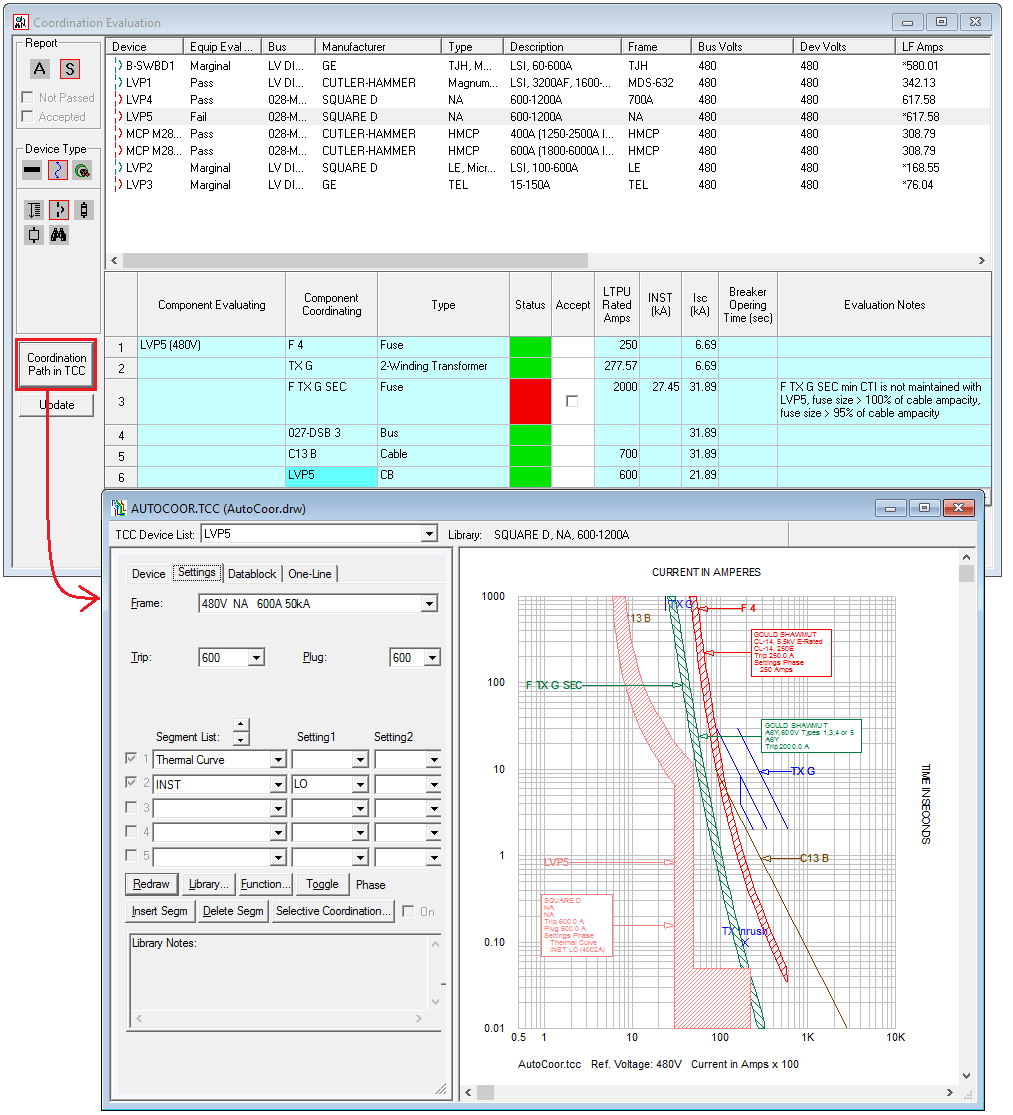Expand the Frame dropdown

pyautogui.click(x=429, y=604)
